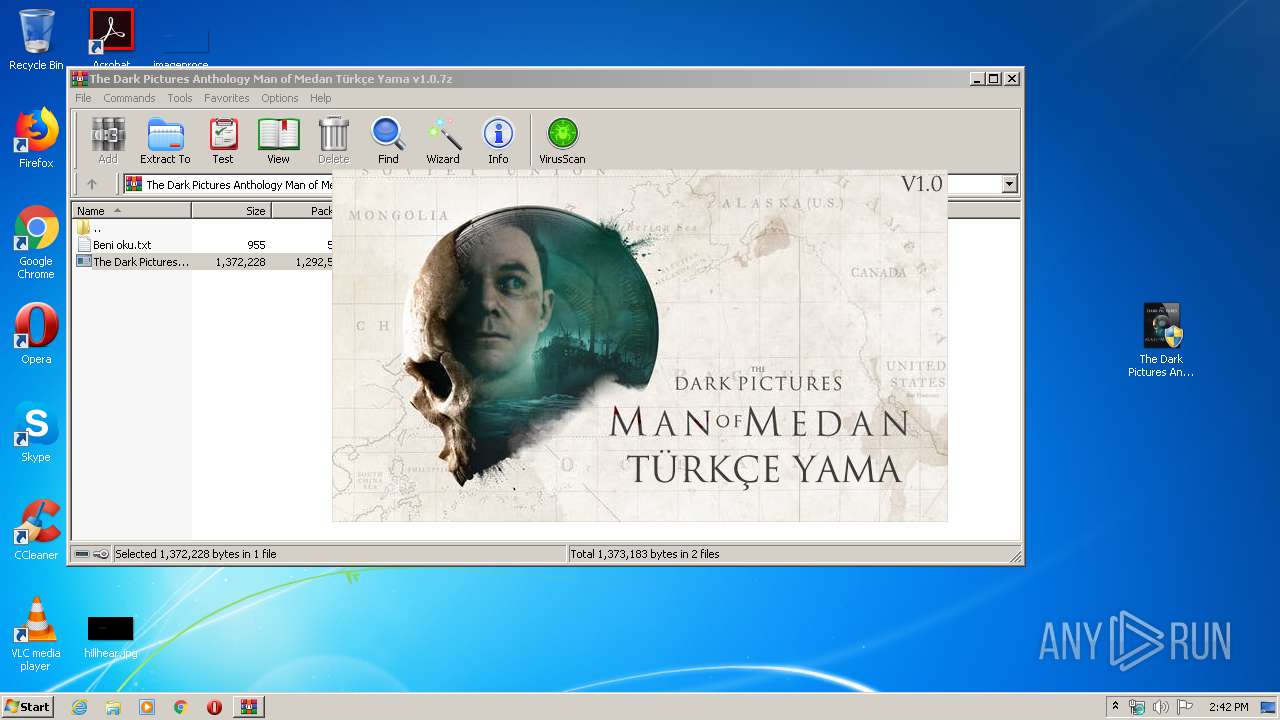Open the Firefox desktop shortcut
Viewport: 1280px width, 720px height.
click(36, 138)
